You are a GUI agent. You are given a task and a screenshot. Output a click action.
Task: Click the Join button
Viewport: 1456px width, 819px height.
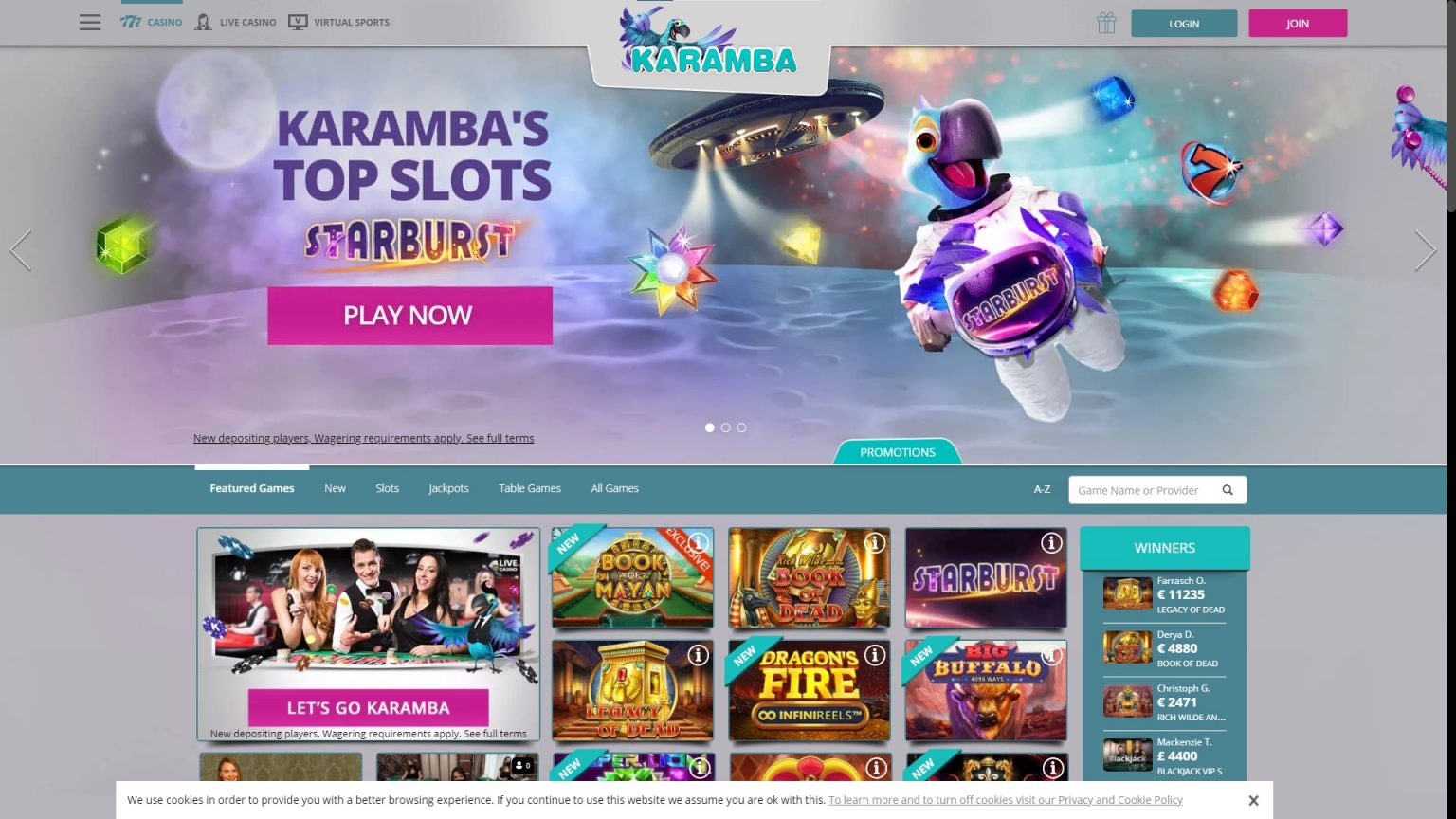(1298, 23)
